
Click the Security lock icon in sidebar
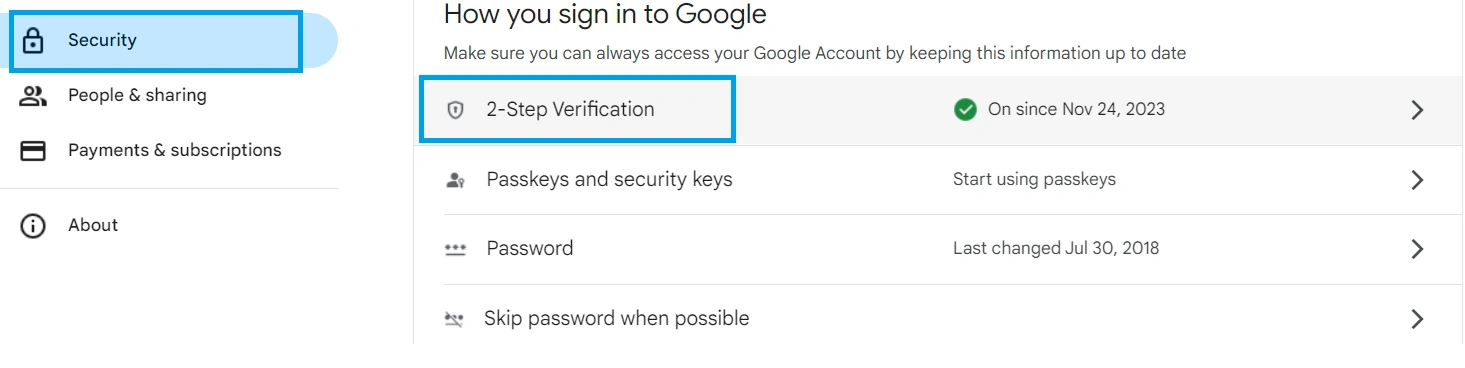tap(33, 41)
